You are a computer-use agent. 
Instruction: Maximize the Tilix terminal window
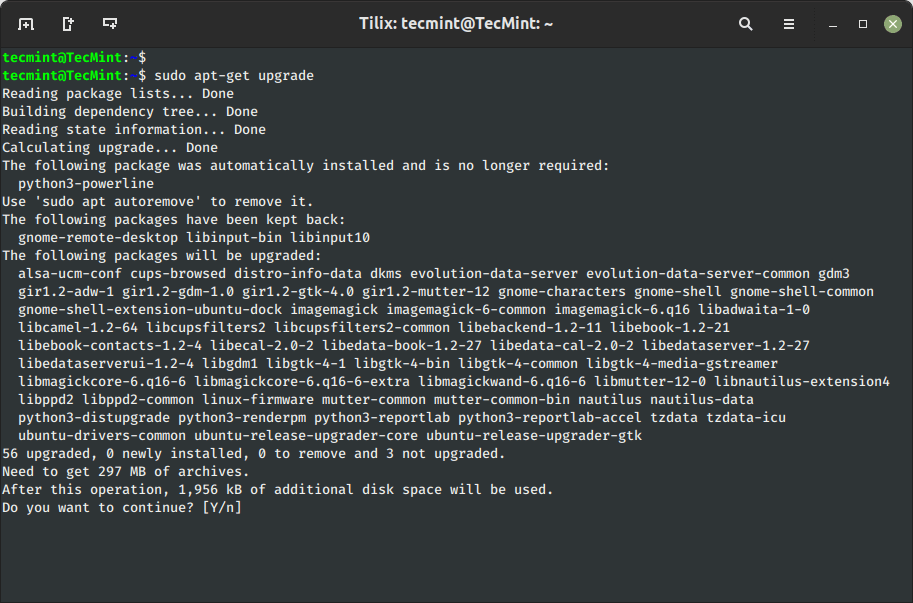pos(861,23)
